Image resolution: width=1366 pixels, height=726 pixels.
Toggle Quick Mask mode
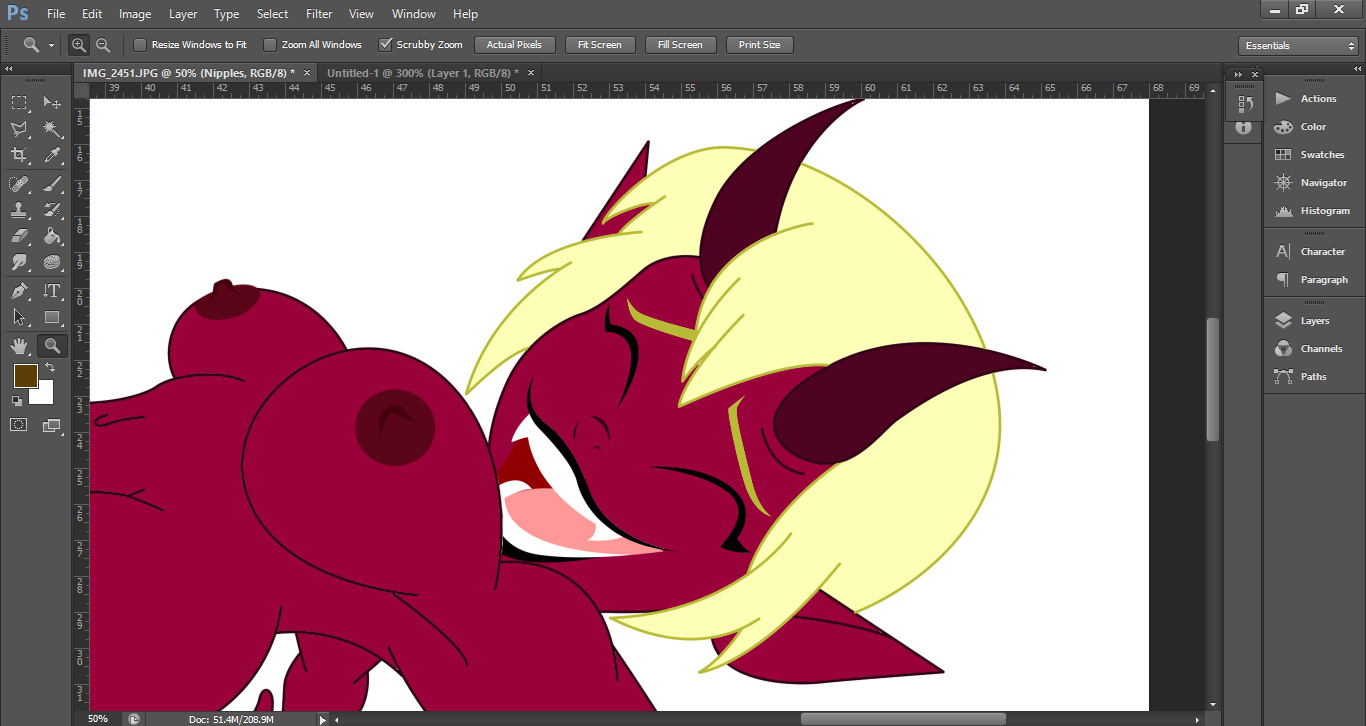coord(19,425)
